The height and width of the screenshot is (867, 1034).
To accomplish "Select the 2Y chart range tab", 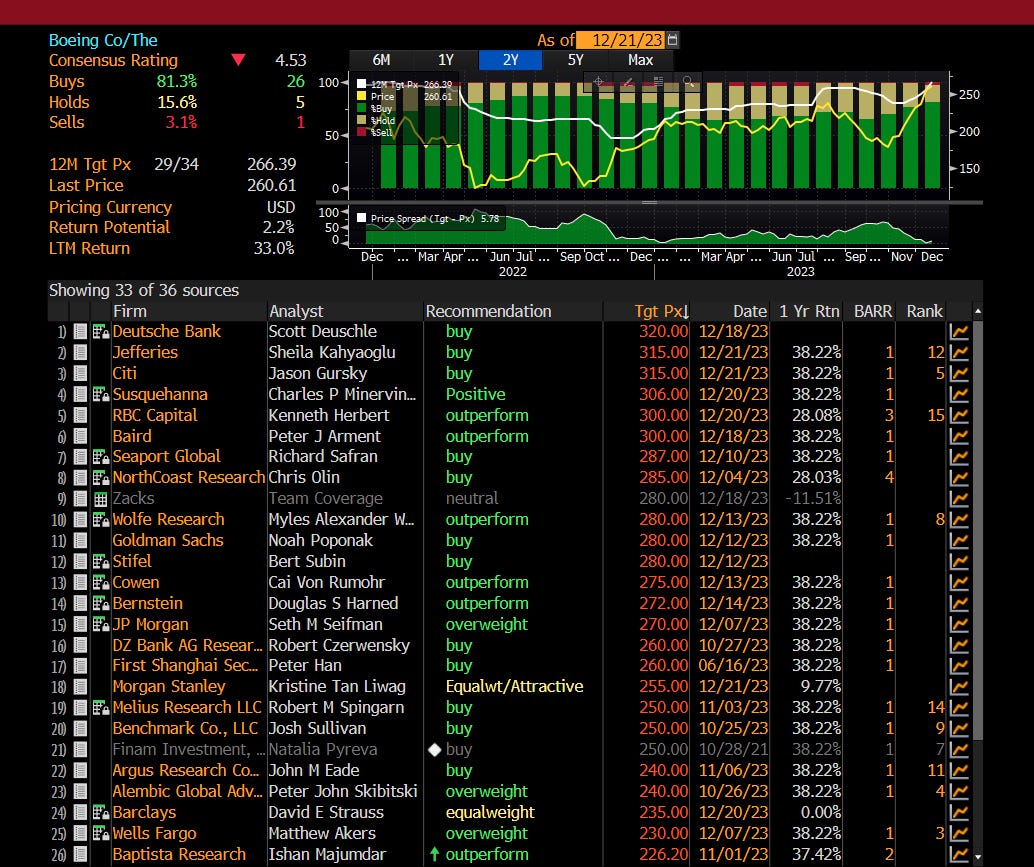I will (x=510, y=60).
